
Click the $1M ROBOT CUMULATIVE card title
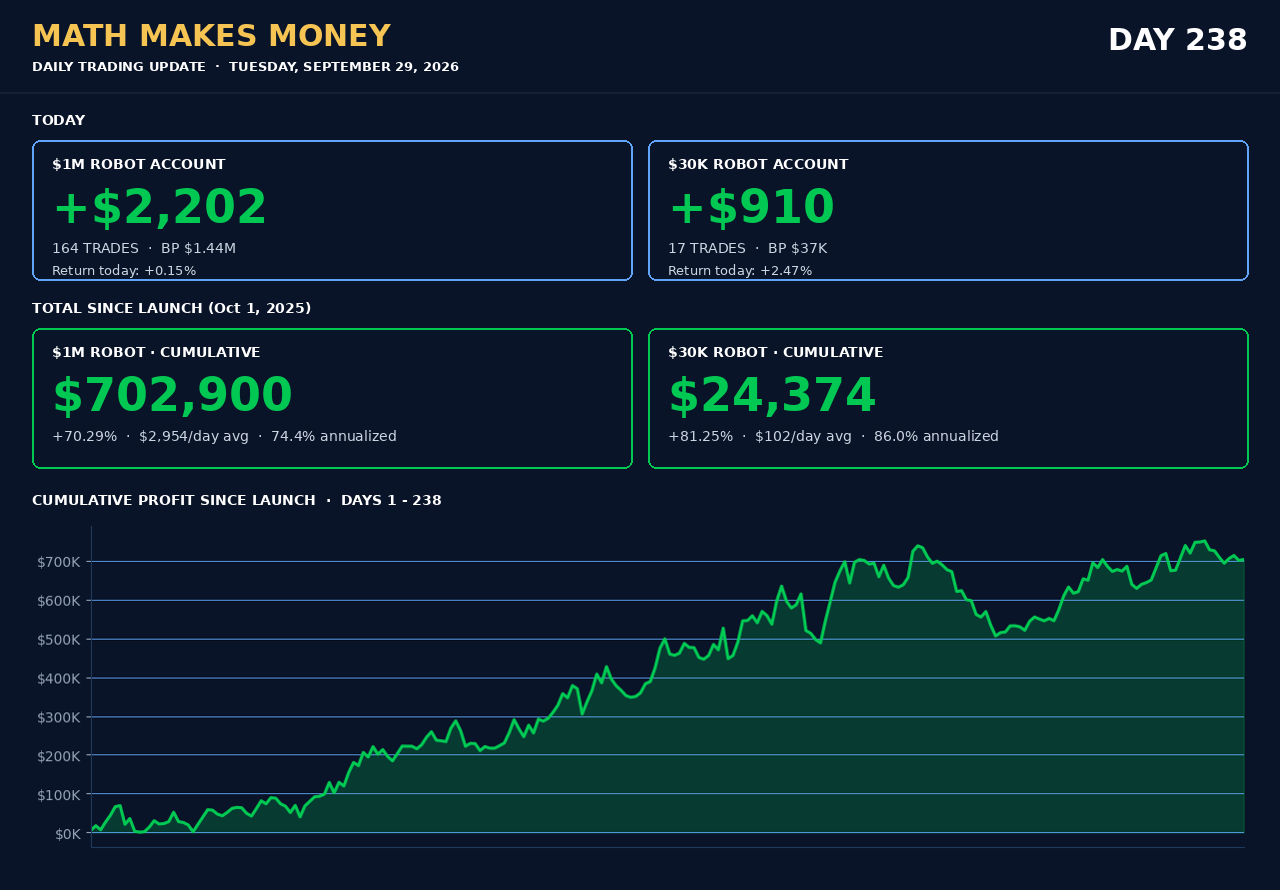156,353
